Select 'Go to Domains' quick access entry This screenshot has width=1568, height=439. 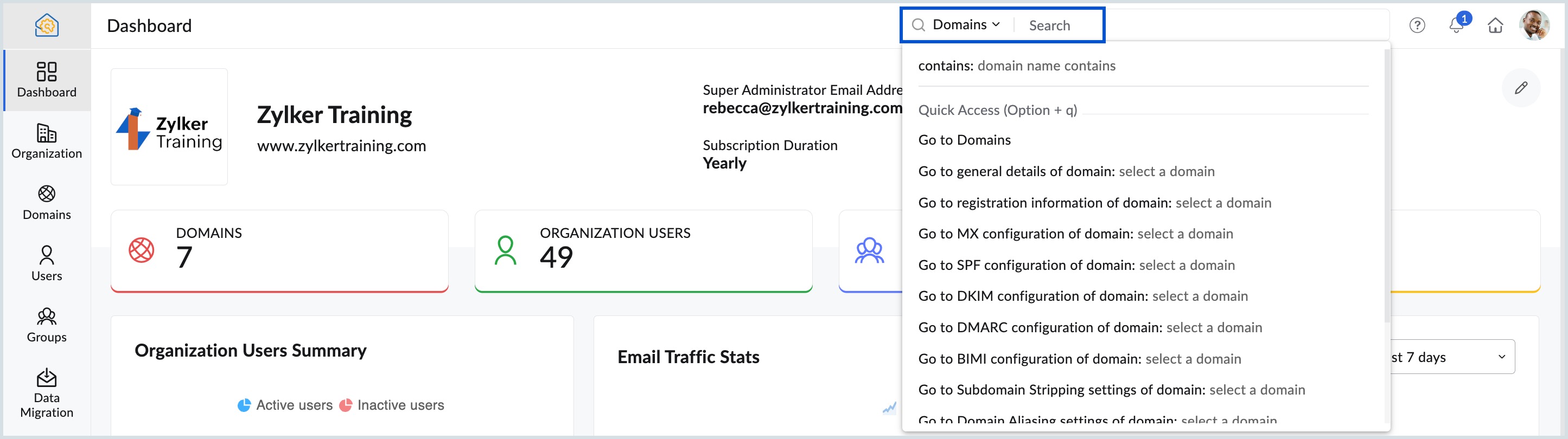point(964,140)
